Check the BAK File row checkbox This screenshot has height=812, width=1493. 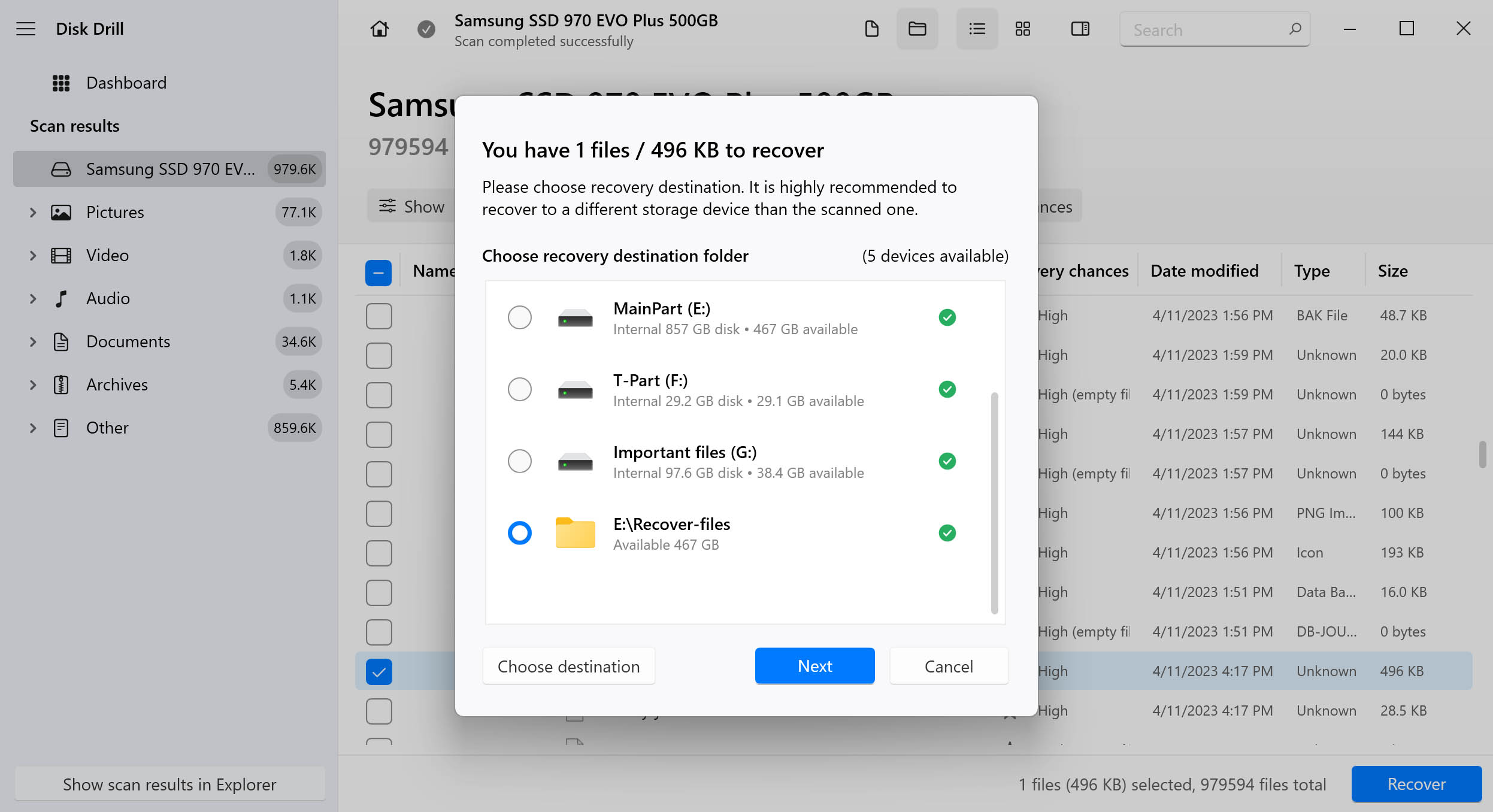(378, 316)
